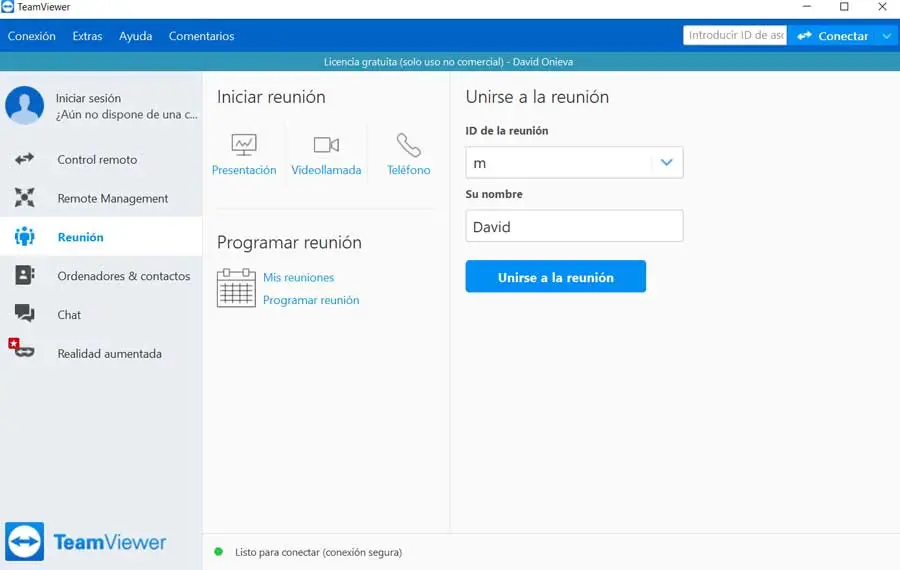Click the Videollamada label
The image size is (900, 570).
tap(326, 170)
